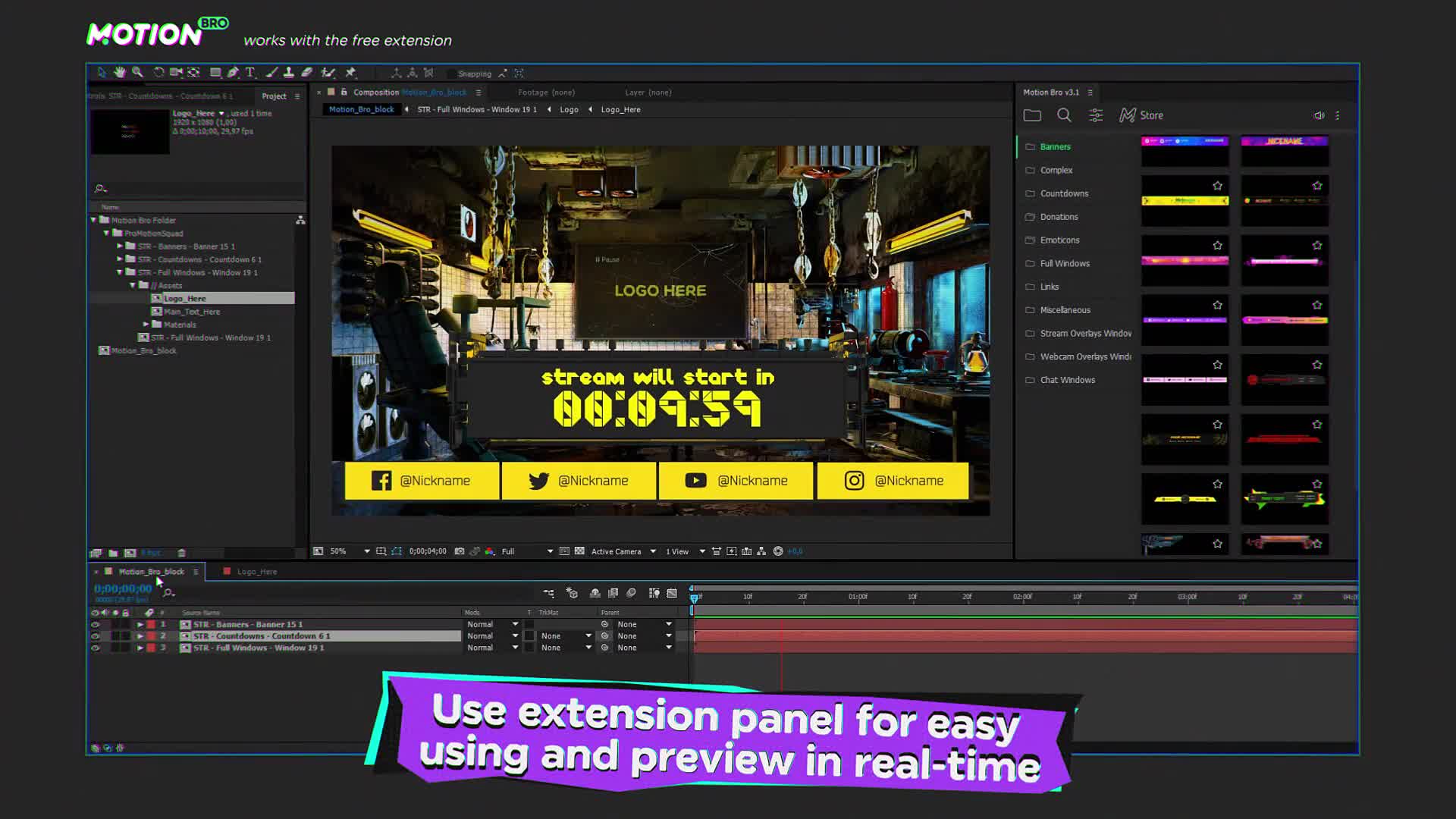Favorite the yellow banner preset star
The image size is (1456, 819).
point(1217,186)
